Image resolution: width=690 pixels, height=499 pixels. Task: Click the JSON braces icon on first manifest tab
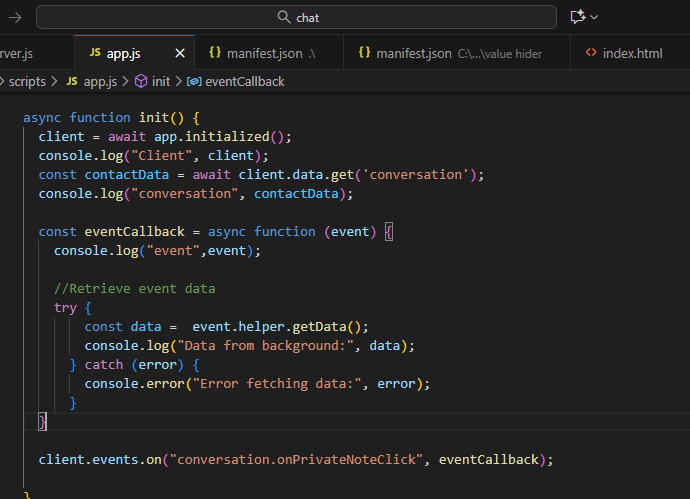click(x=215, y=53)
